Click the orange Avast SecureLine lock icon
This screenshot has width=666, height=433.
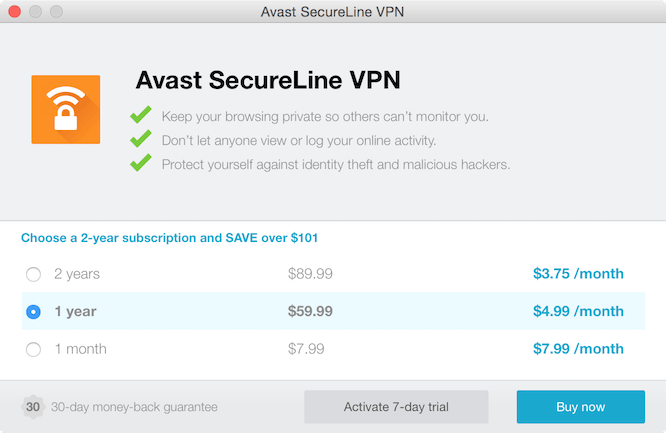[66, 110]
